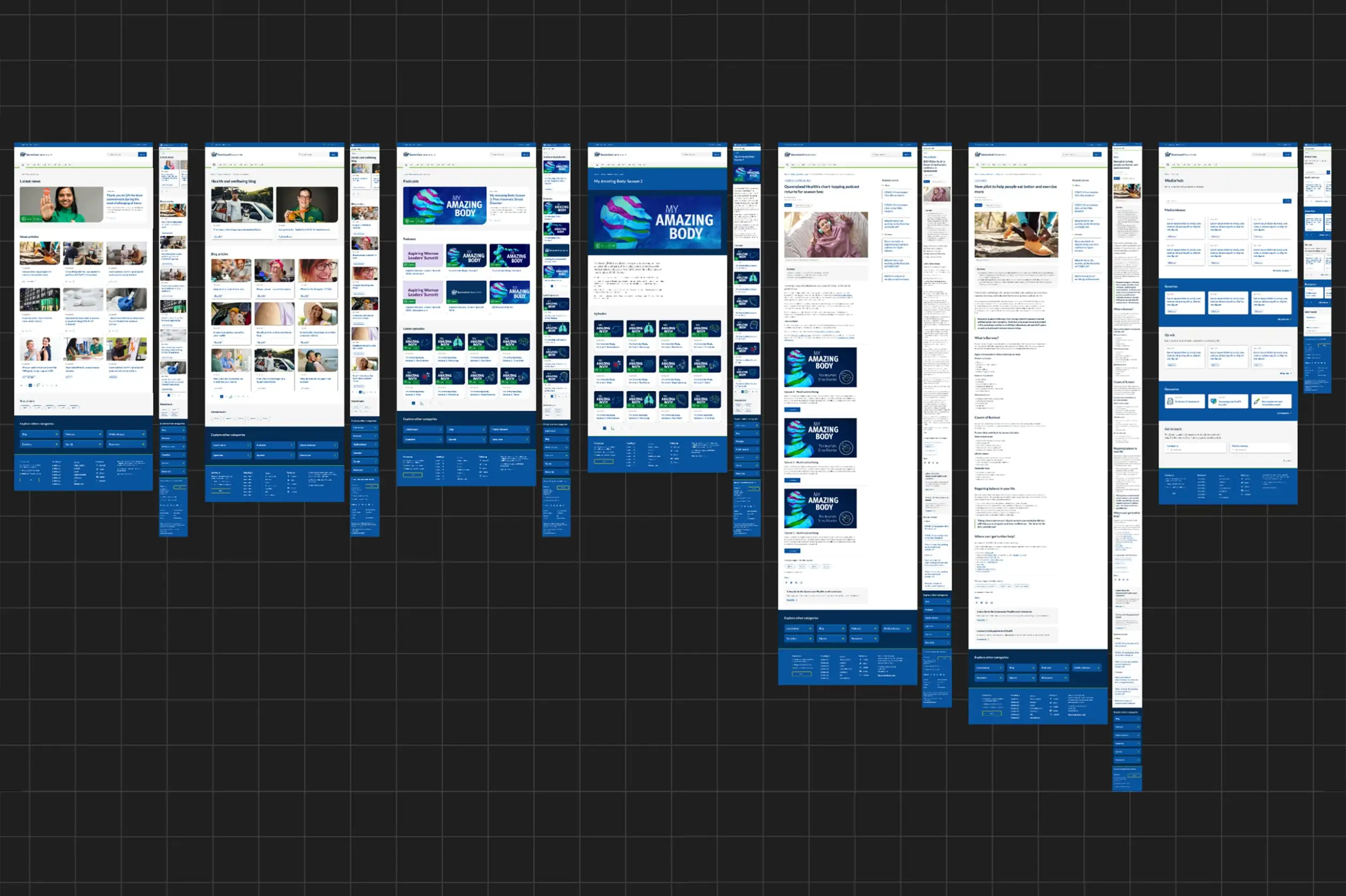Expand the Podcasts chevron in Explore other categories

876,629
